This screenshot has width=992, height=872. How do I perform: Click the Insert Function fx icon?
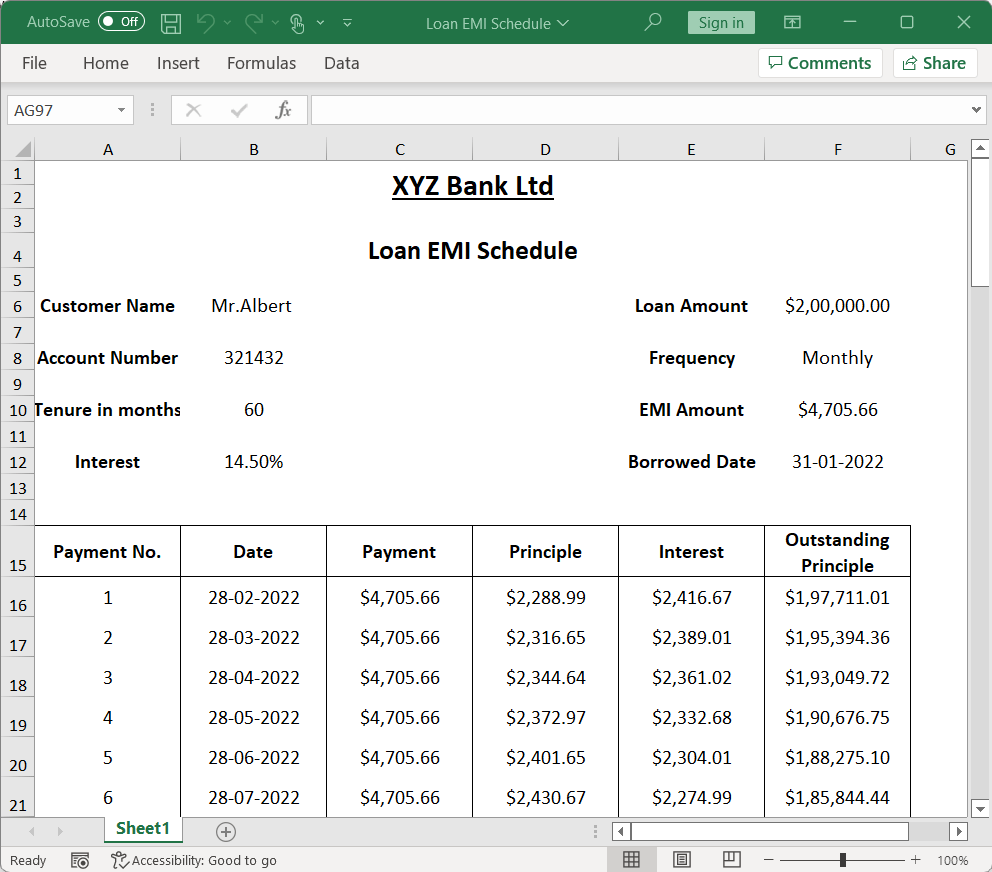pyautogui.click(x=283, y=110)
